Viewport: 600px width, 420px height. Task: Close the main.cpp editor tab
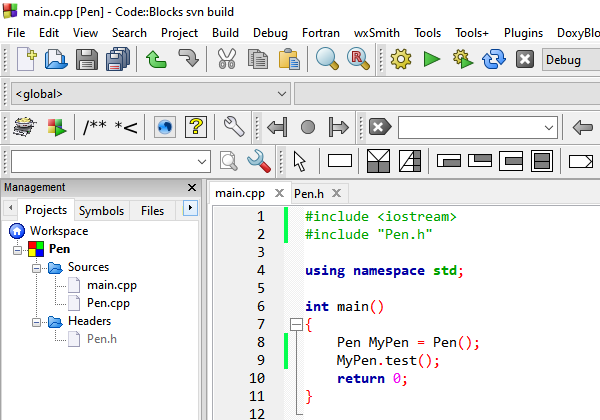pyautogui.click(x=280, y=193)
